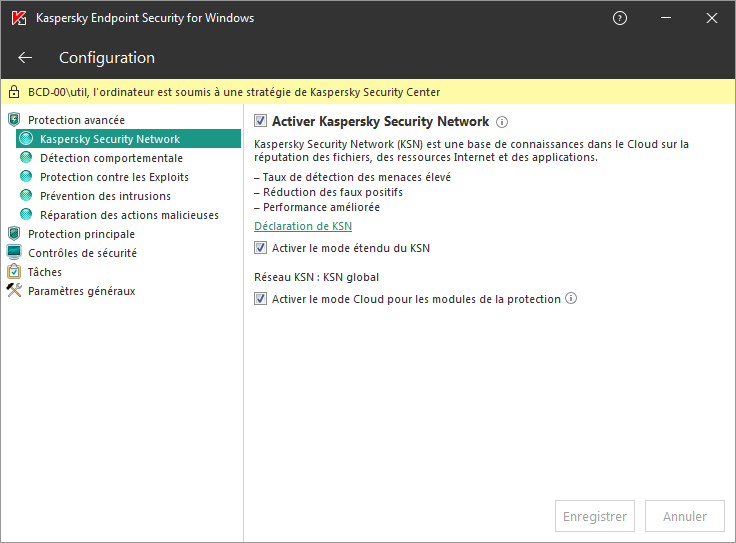Click the monitor icon beside Contrôles de sécurité
This screenshot has height=543, width=736.
pyautogui.click(x=14, y=253)
